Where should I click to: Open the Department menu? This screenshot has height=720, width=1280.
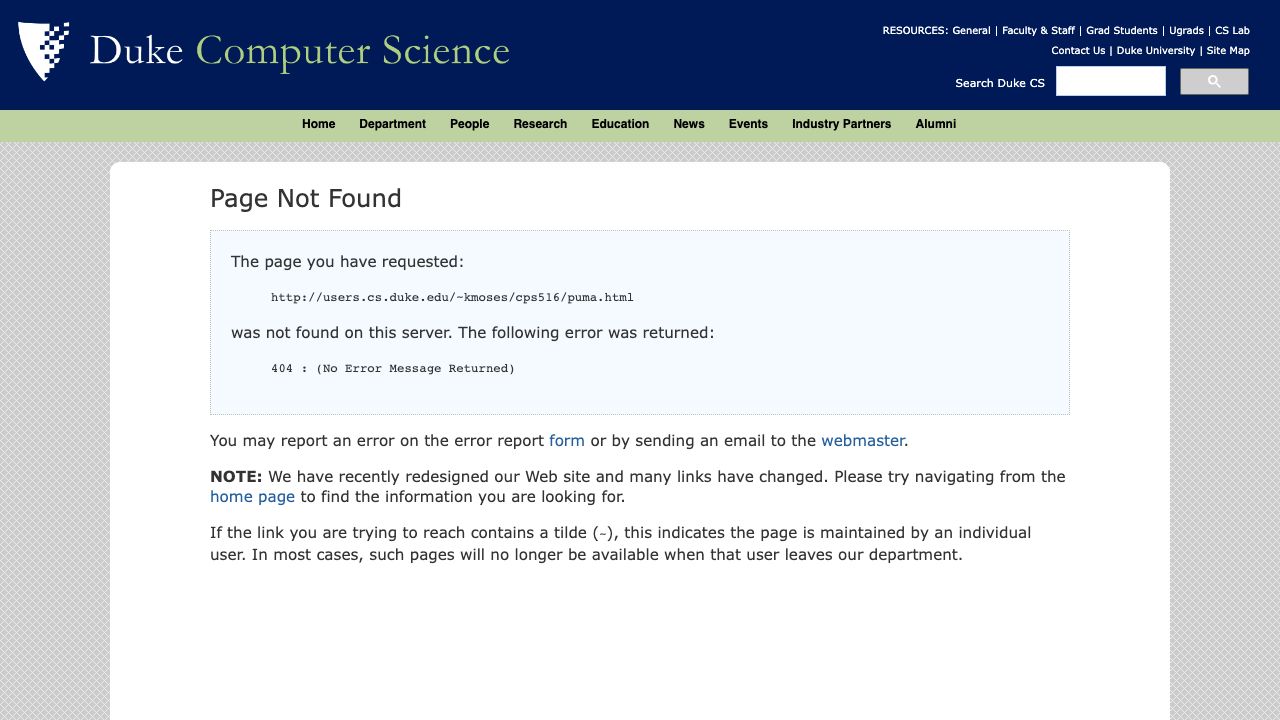click(392, 124)
